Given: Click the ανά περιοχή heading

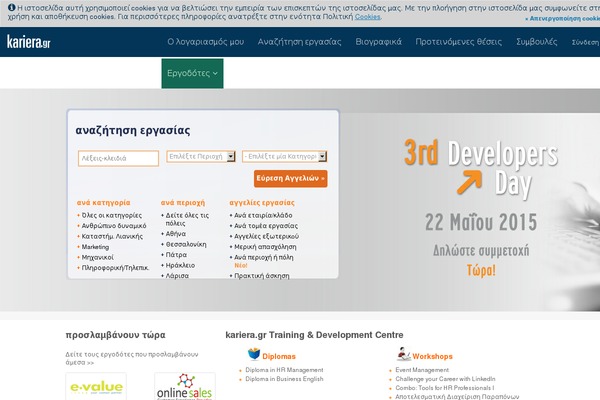Looking at the screenshot, I should (183, 203).
